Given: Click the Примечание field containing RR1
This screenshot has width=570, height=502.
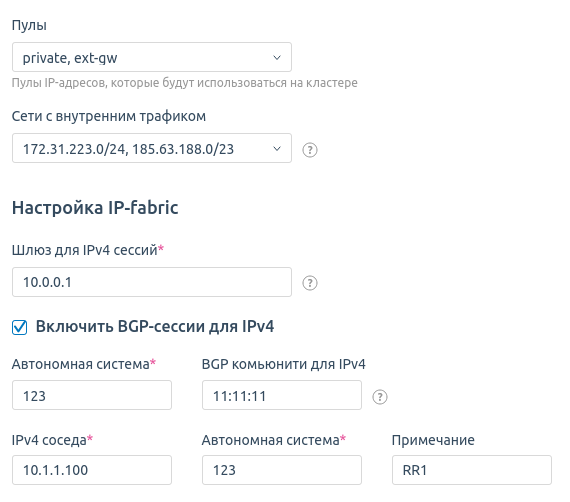Looking at the screenshot, I should [x=472, y=470].
